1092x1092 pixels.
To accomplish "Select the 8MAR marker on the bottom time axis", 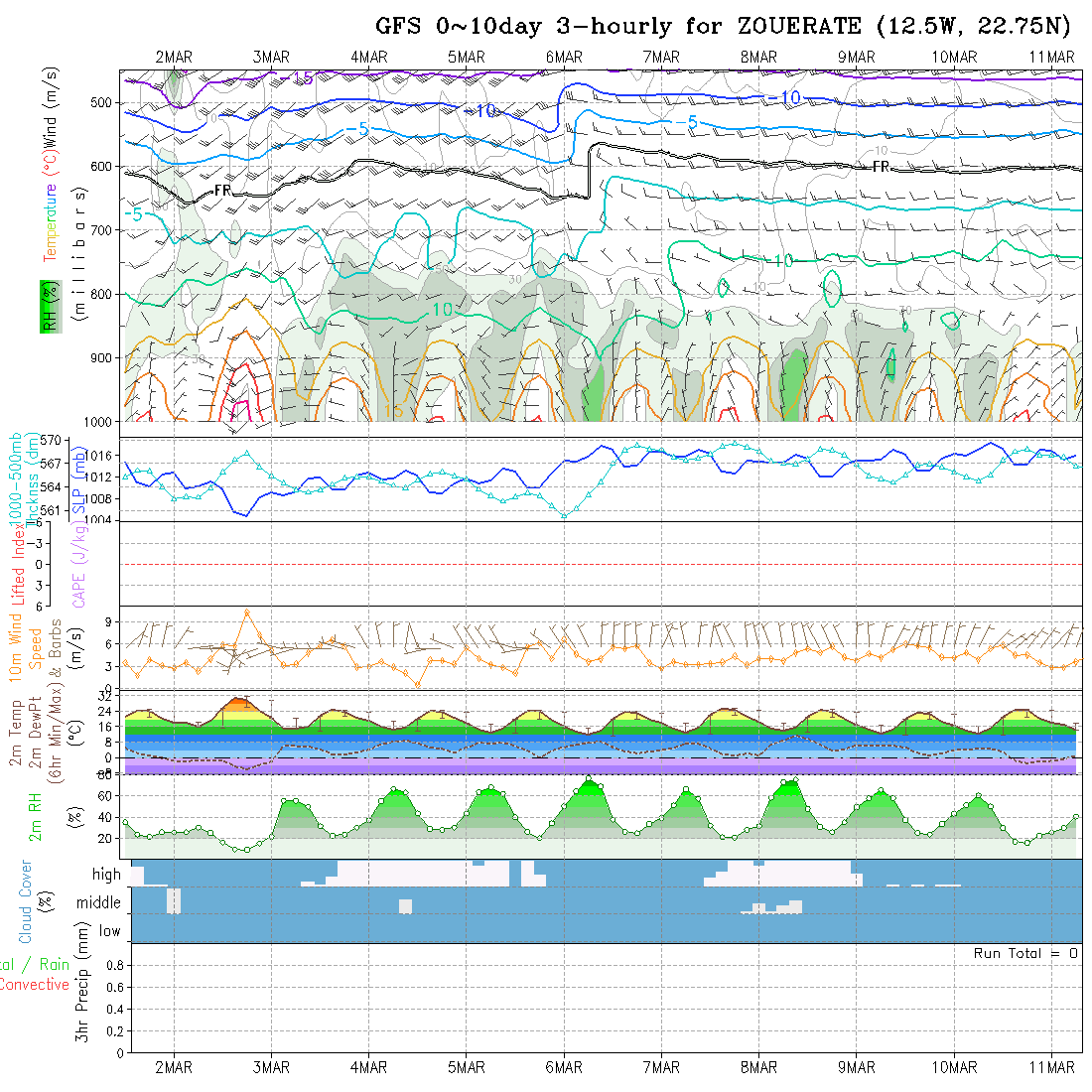I will [x=759, y=1067].
